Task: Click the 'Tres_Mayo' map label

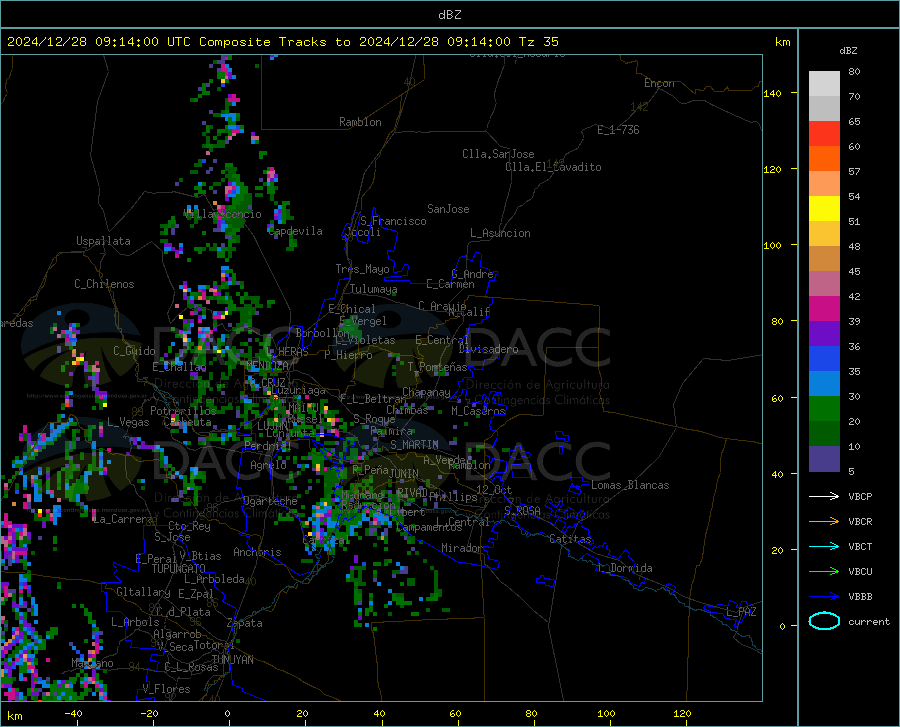Action: [x=362, y=269]
